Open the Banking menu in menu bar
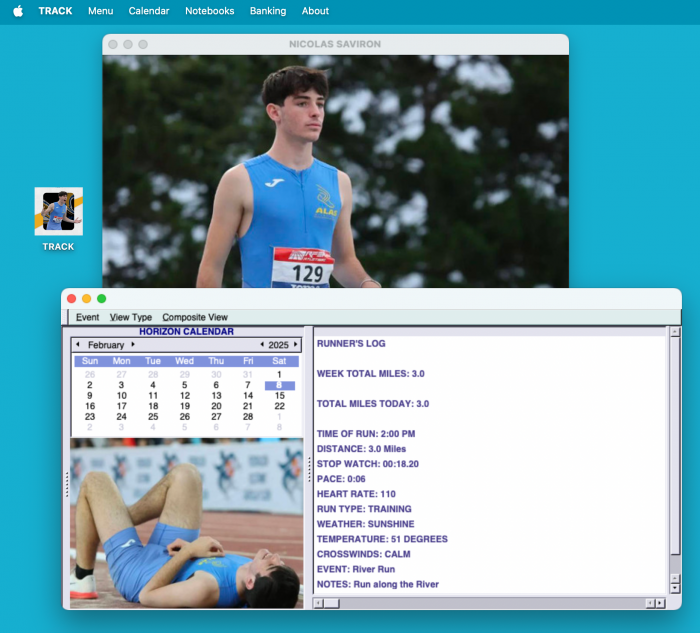 [267, 11]
